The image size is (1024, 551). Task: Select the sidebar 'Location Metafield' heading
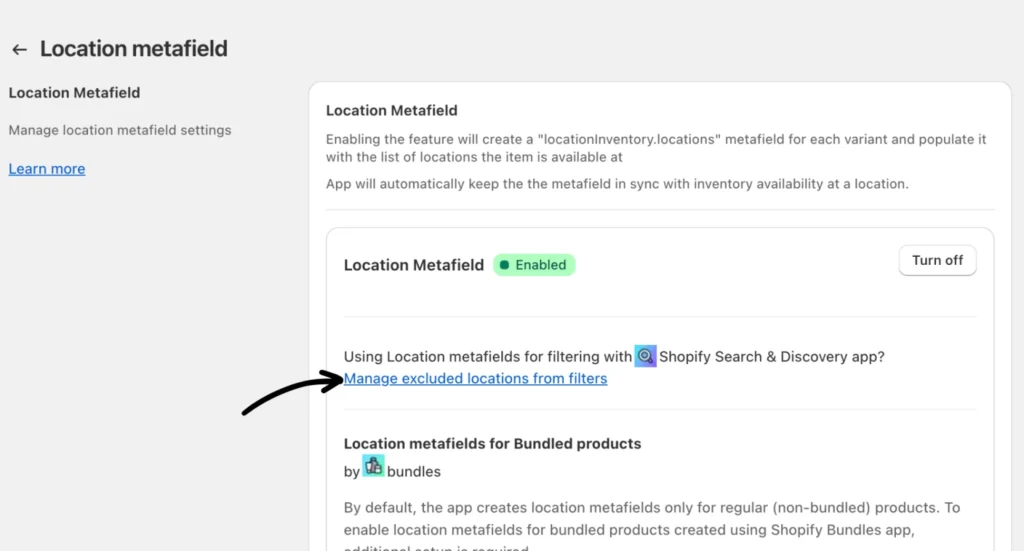pos(74,93)
